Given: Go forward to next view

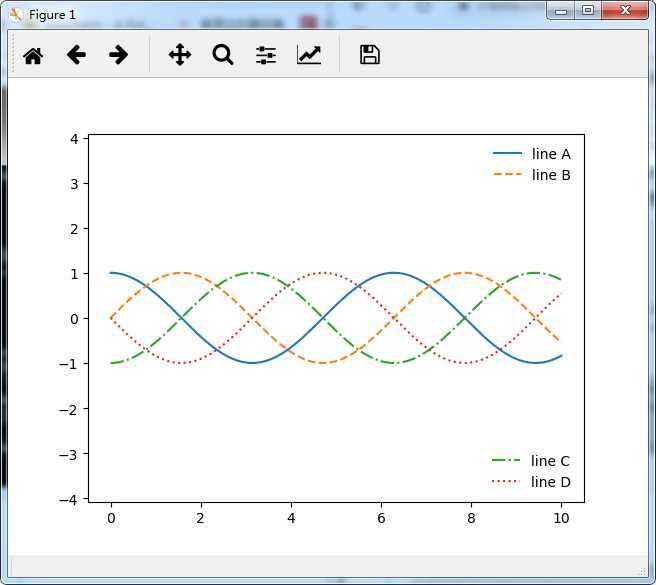Looking at the screenshot, I should click(x=118, y=55).
